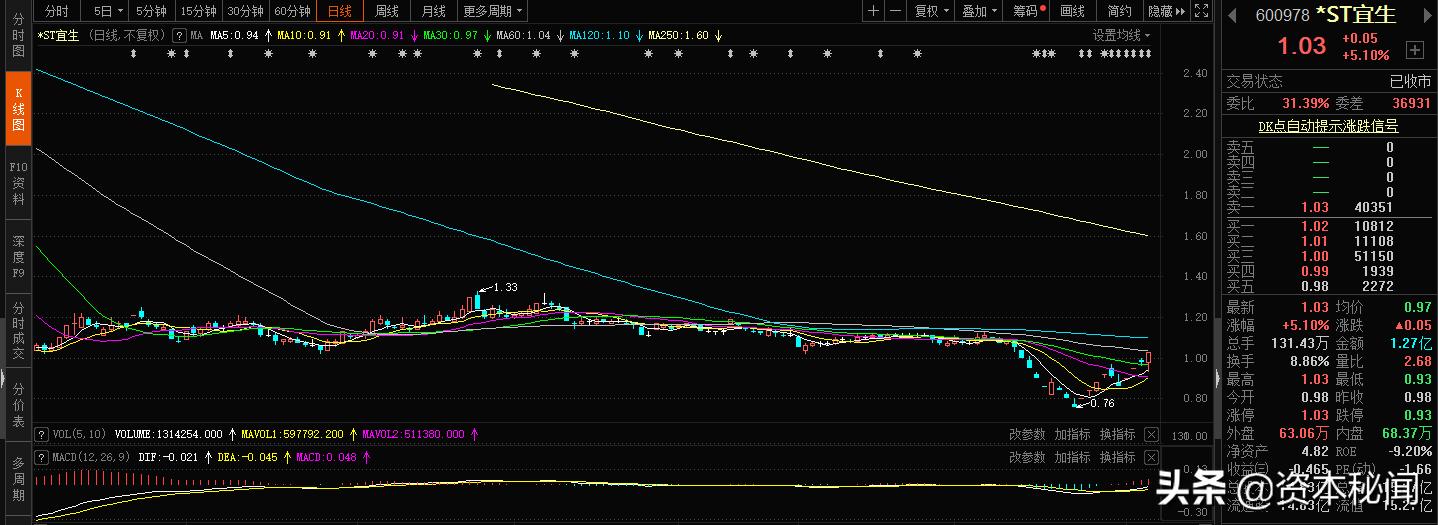Zoom out chart with minus icon
The width and height of the screenshot is (1438, 525).
pos(895,11)
